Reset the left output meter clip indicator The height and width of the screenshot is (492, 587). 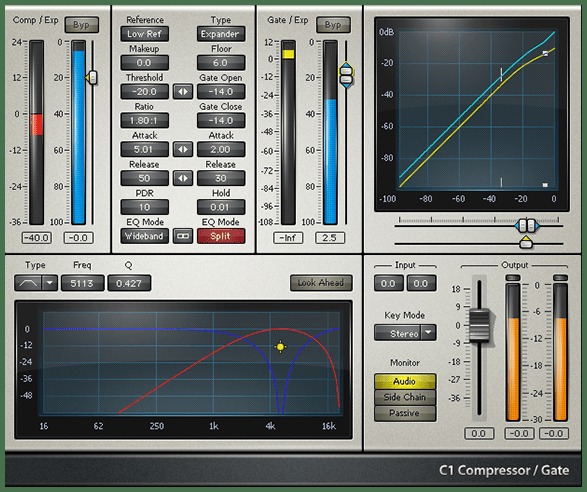click(x=513, y=278)
